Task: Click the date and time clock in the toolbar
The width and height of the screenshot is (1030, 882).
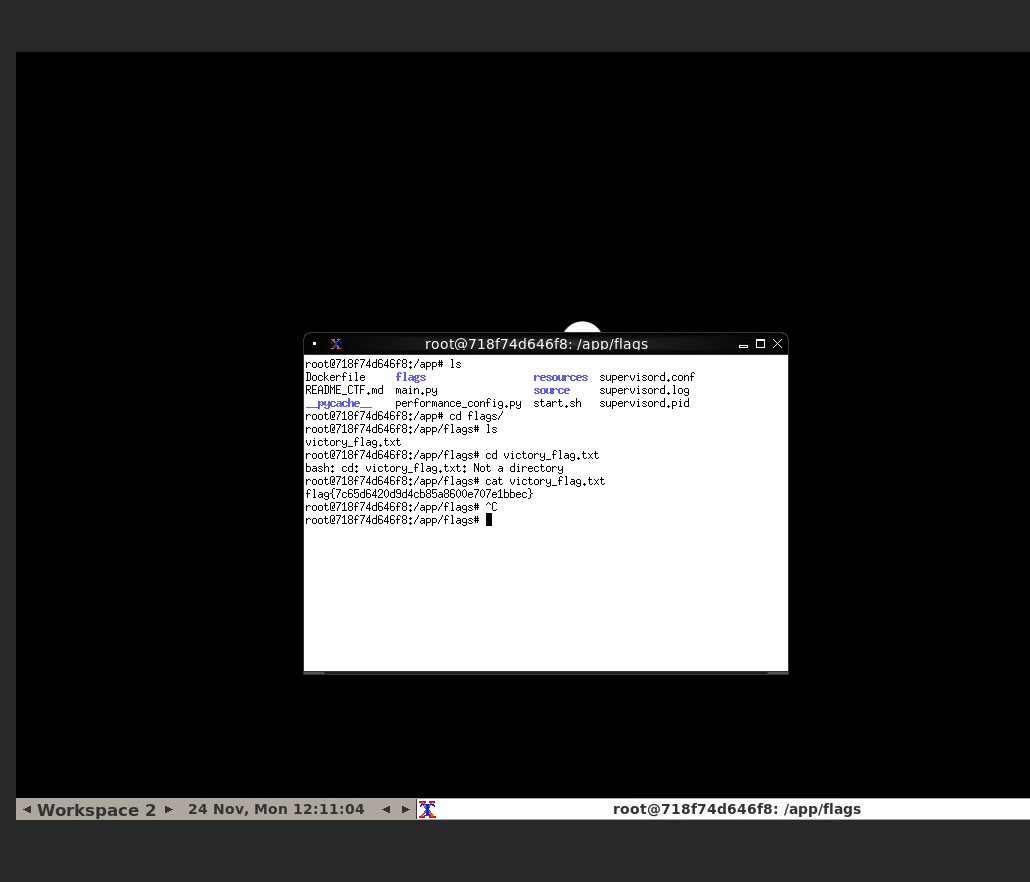Action: tap(276, 809)
